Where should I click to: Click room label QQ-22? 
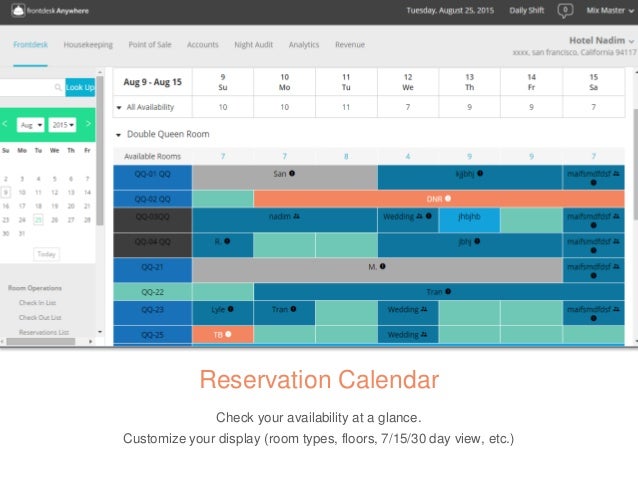pos(153,292)
